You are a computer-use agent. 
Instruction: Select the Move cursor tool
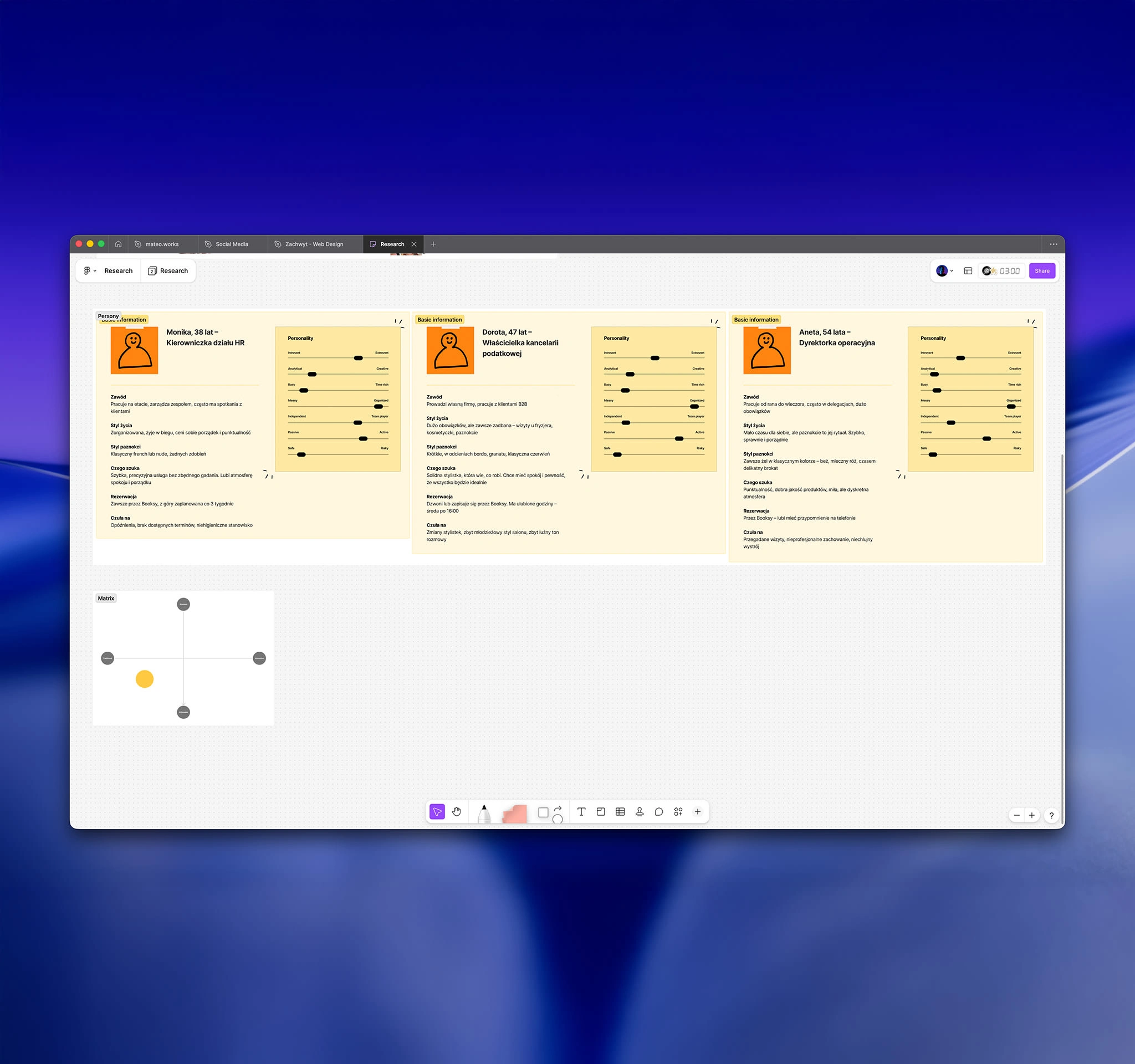437,811
